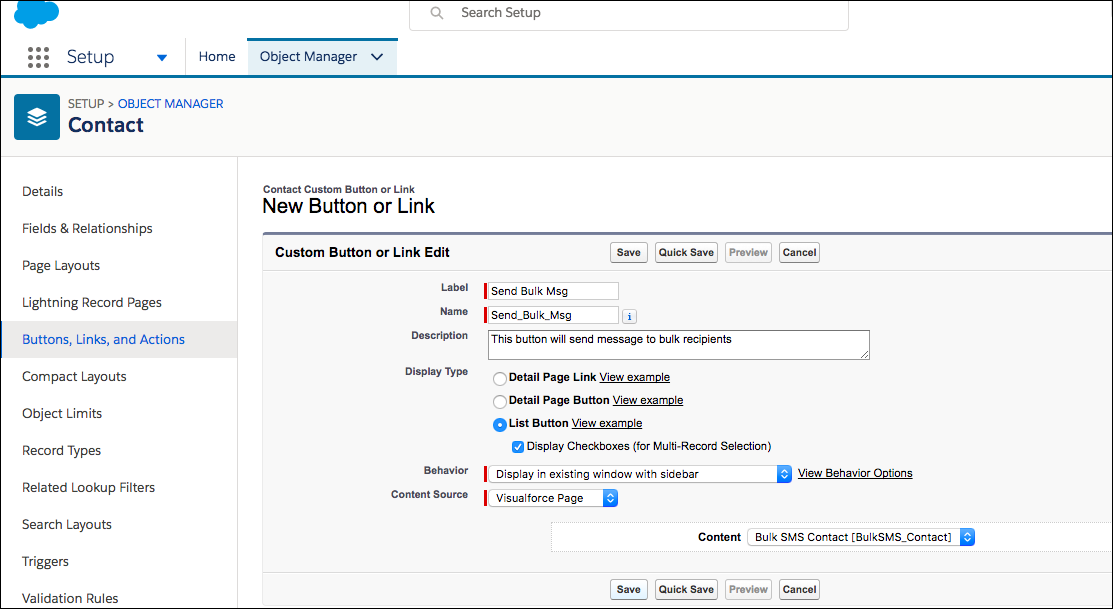Open Triggers section

[x=45, y=561]
